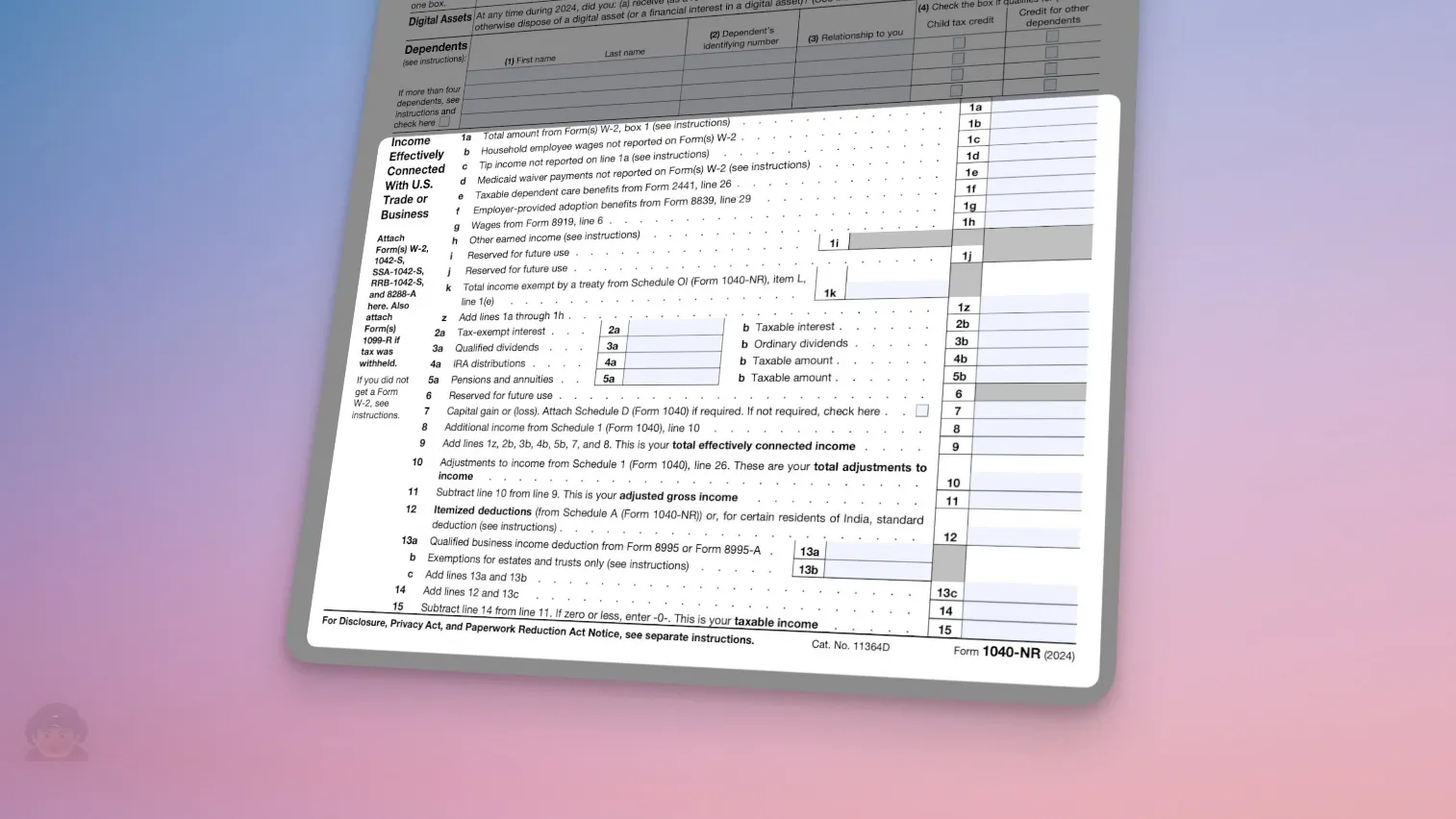
Task: Click the line 1f adoption benefits field
Action: 1040,184
